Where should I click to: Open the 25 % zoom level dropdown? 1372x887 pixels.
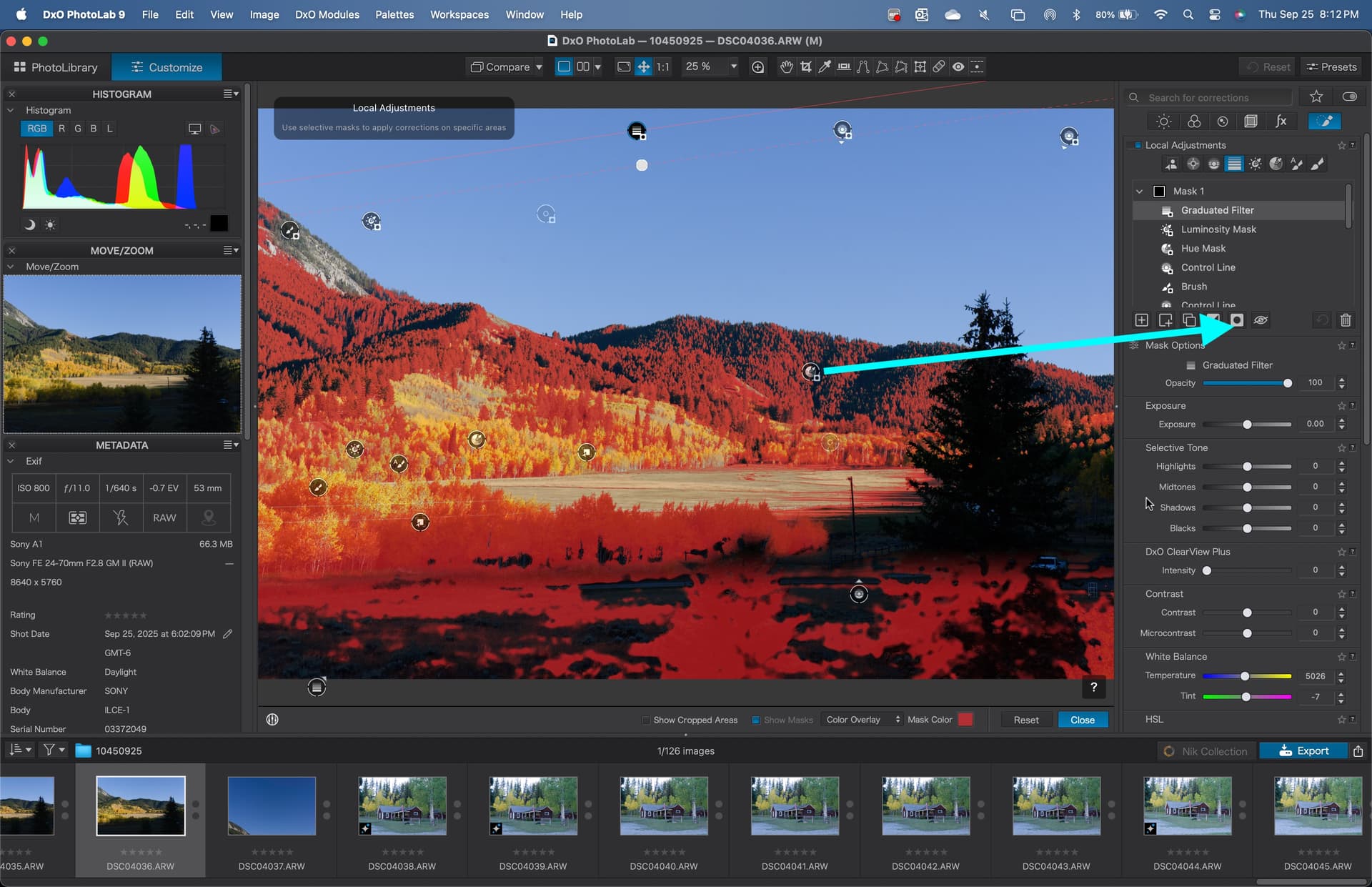tap(733, 66)
